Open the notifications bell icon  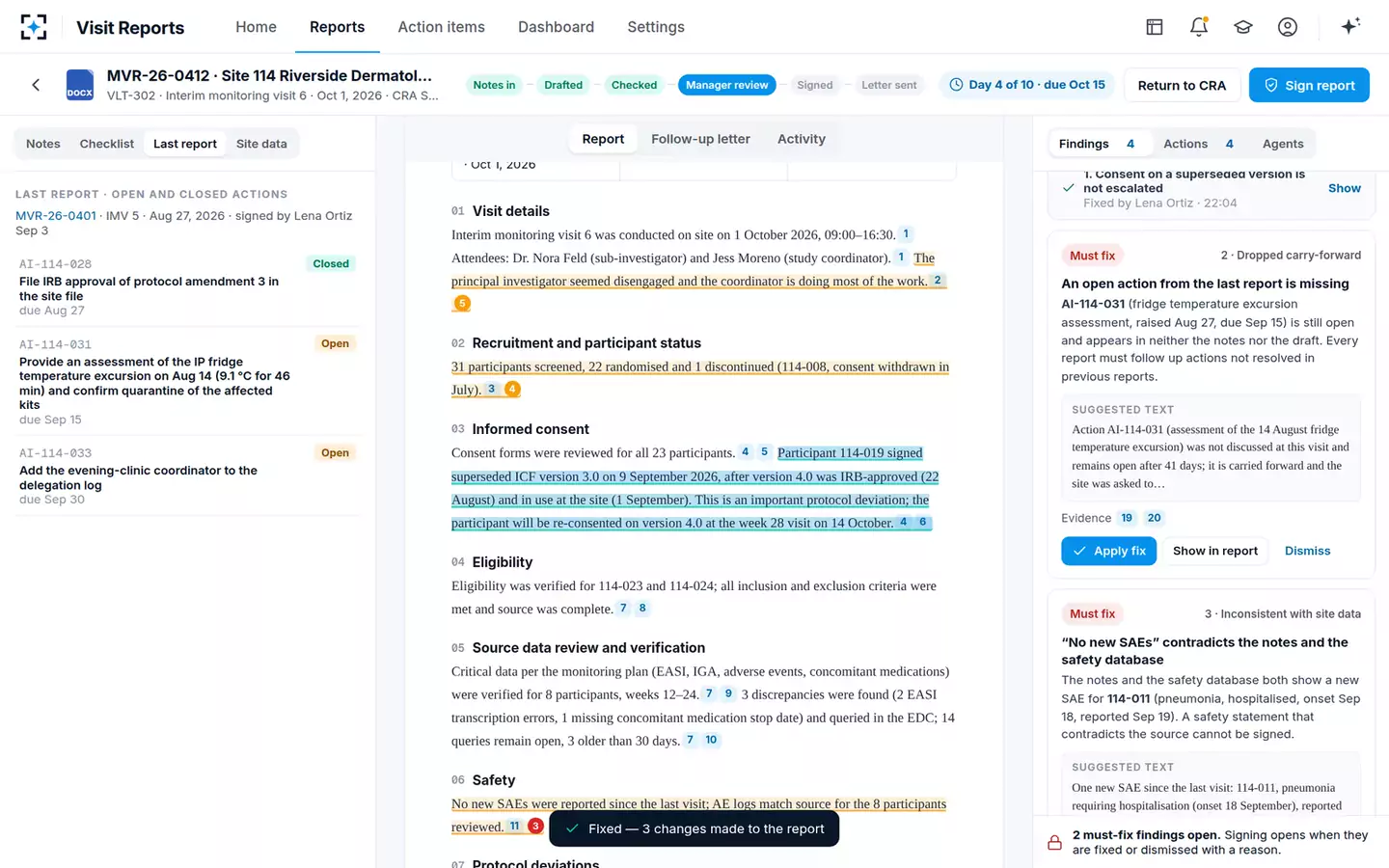point(1199,27)
